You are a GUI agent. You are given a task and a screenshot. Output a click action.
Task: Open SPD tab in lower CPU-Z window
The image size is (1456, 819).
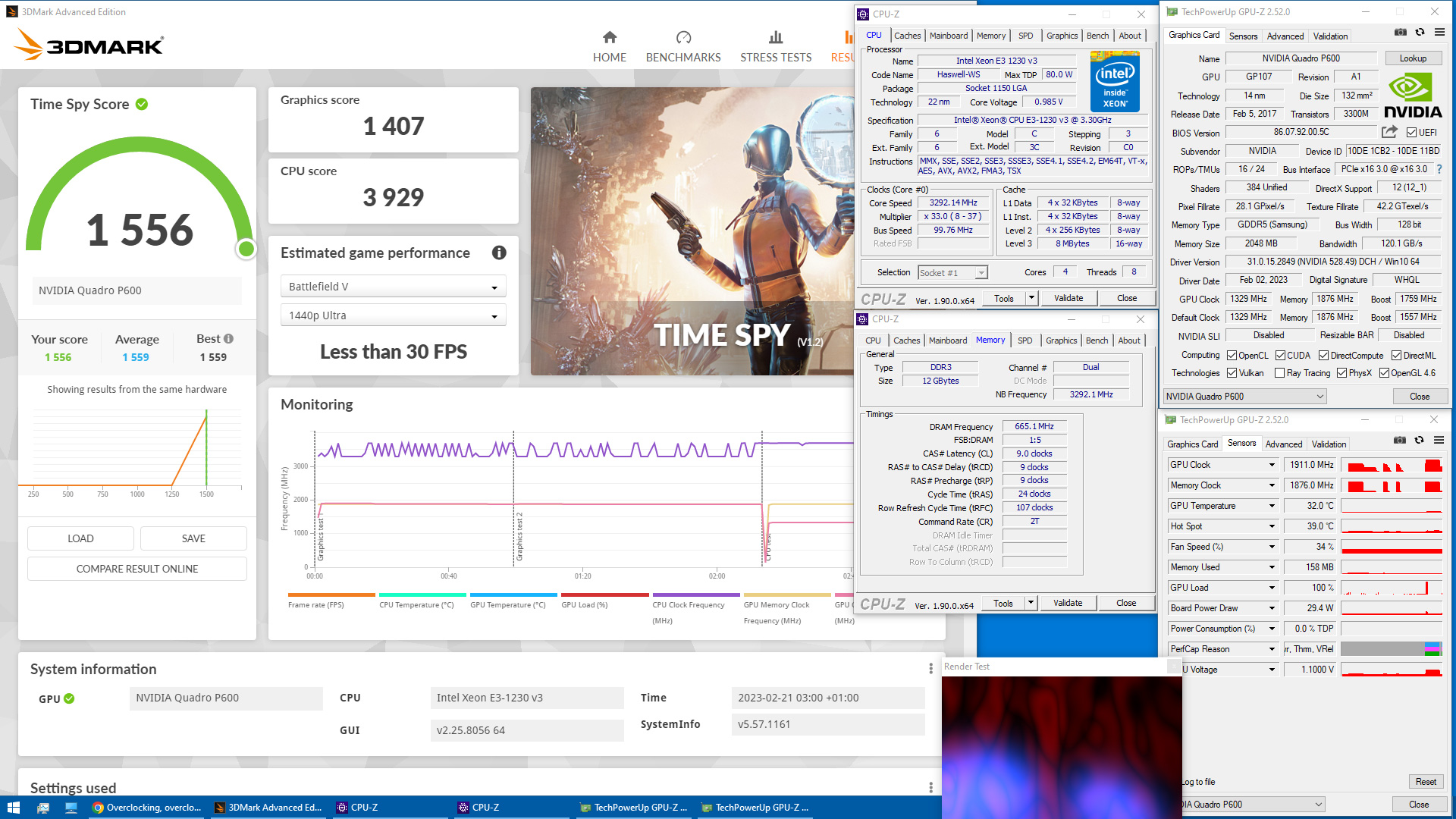click(1025, 340)
